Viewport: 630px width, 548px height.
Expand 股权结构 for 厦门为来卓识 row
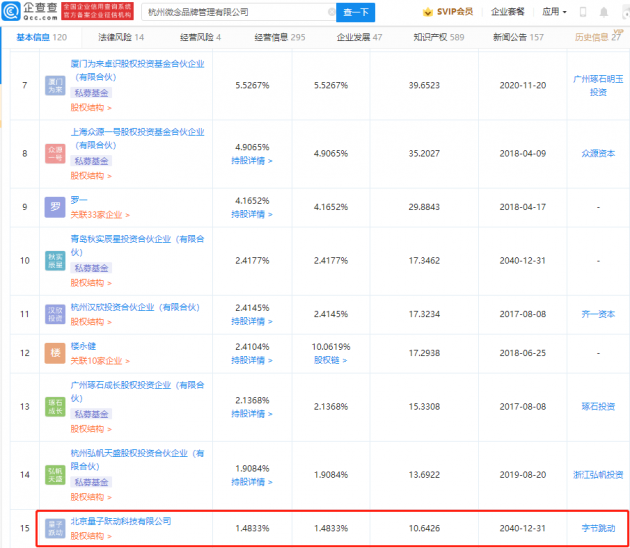click(x=91, y=108)
